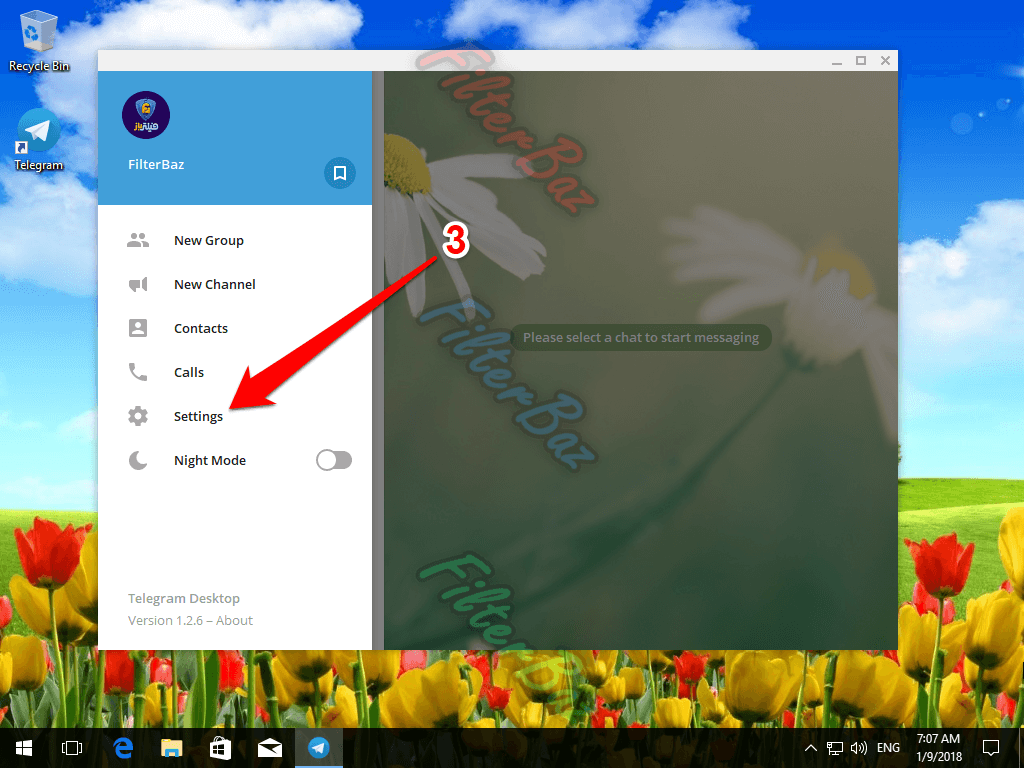This screenshot has width=1024, height=768.
Task: Open the Windows Start menu
Action: click(23, 747)
